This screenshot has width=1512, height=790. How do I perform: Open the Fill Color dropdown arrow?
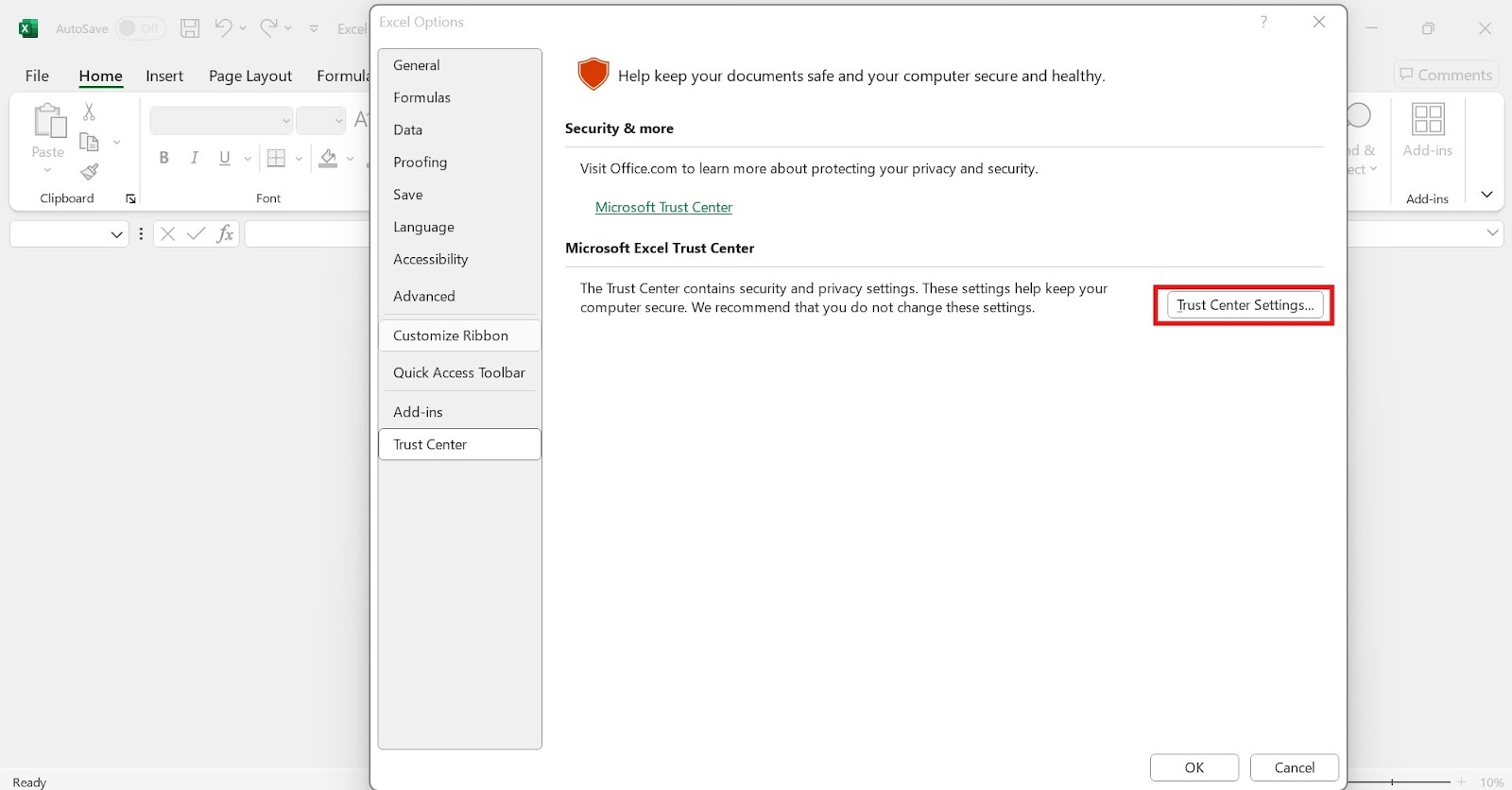(x=350, y=159)
